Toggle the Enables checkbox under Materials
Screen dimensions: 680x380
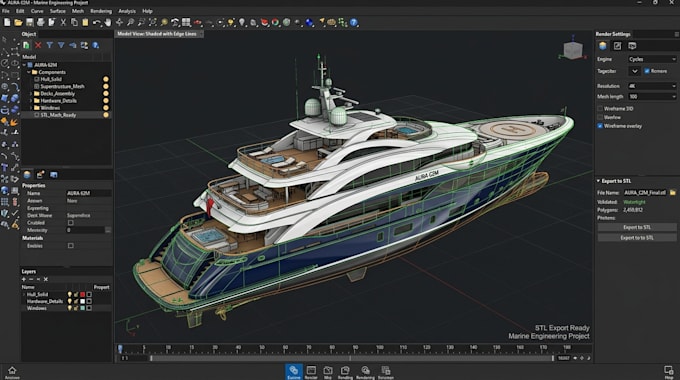(x=71, y=246)
